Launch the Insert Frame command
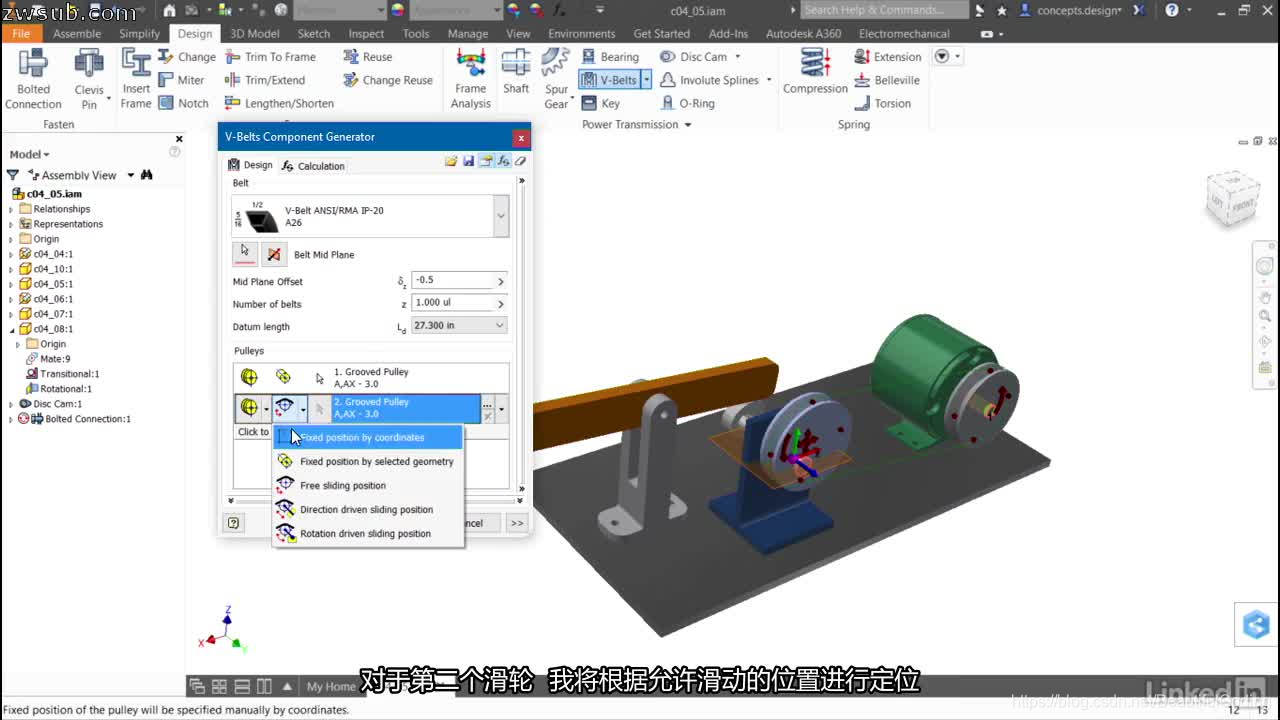The image size is (1280, 720). [136, 79]
